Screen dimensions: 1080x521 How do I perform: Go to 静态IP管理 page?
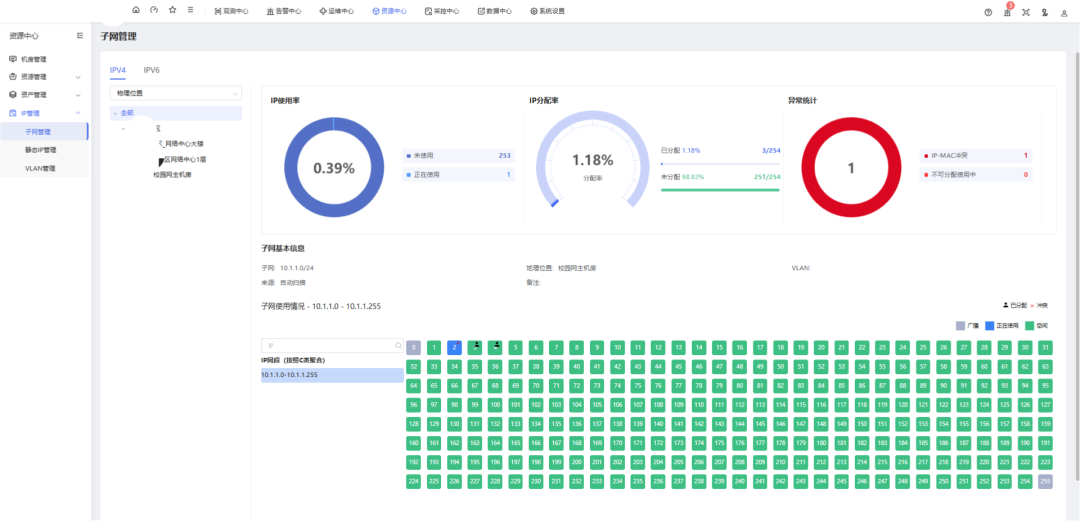pyautogui.click(x=41, y=150)
